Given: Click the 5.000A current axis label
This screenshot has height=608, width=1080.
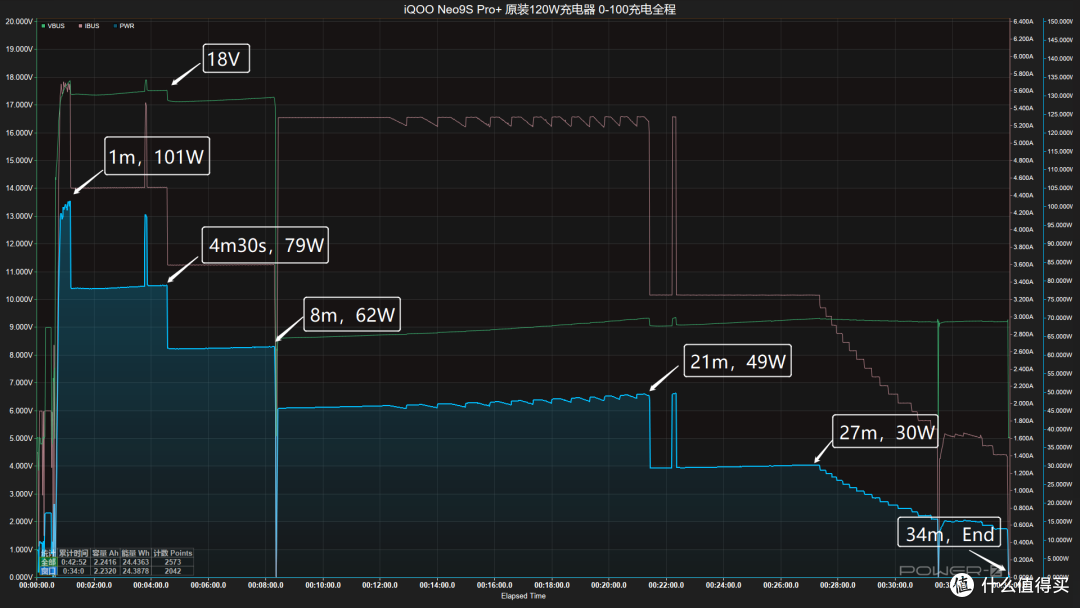Looking at the screenshot, I should pos(1024,143).
